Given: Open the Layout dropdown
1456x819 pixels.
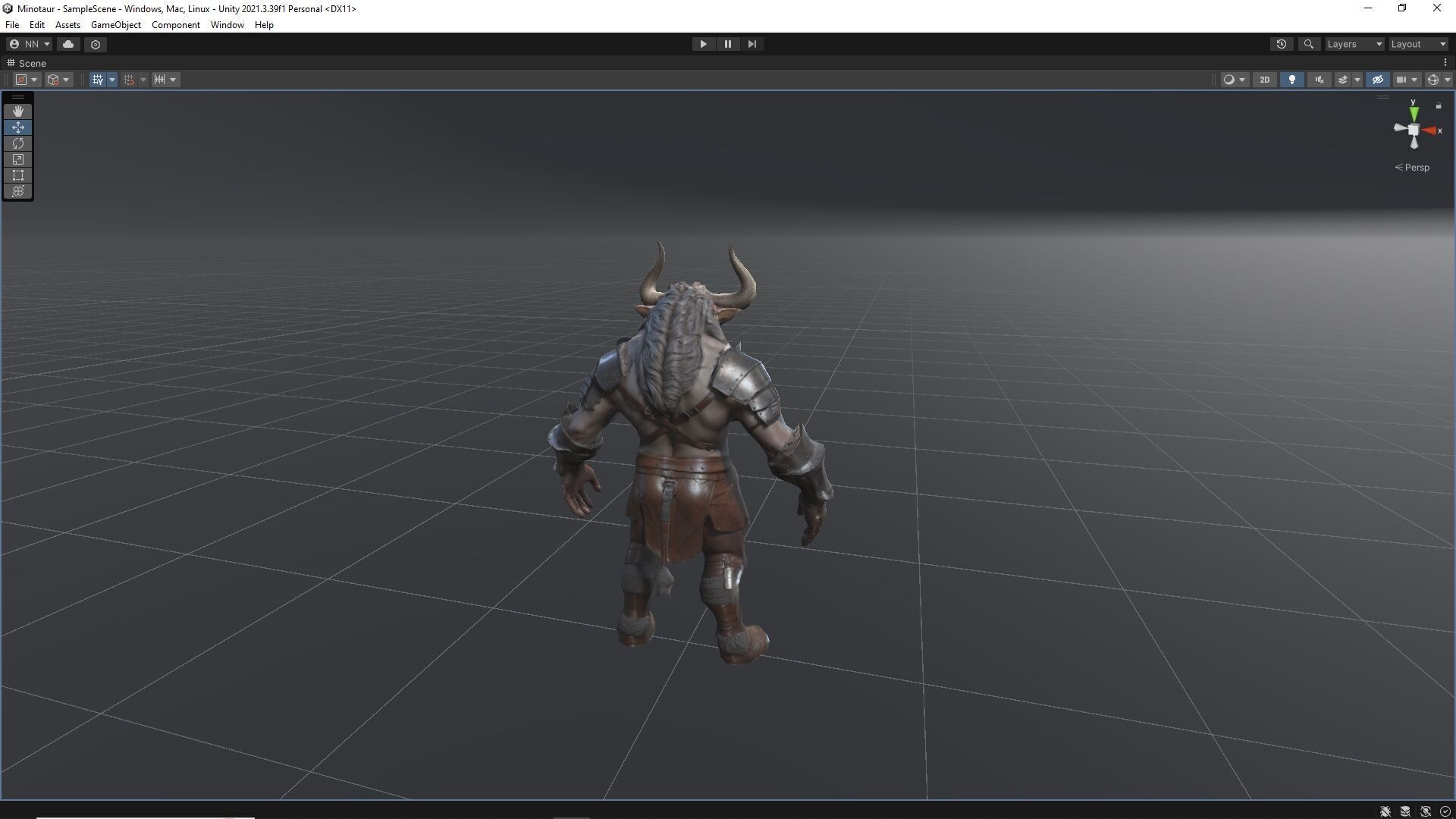Looking at the screenshot, I should (1419, 44).
